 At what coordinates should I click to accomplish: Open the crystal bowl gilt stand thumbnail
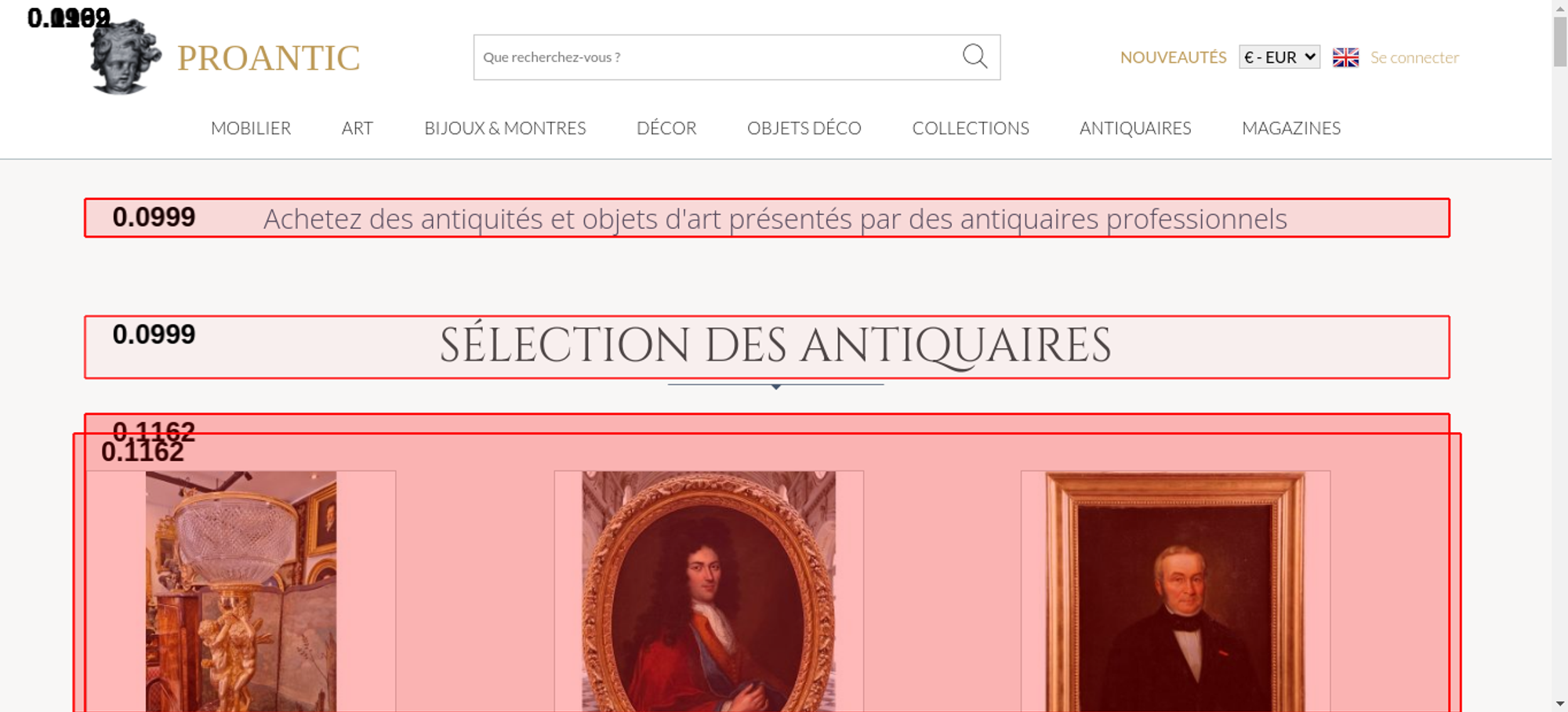pos(241,591)
